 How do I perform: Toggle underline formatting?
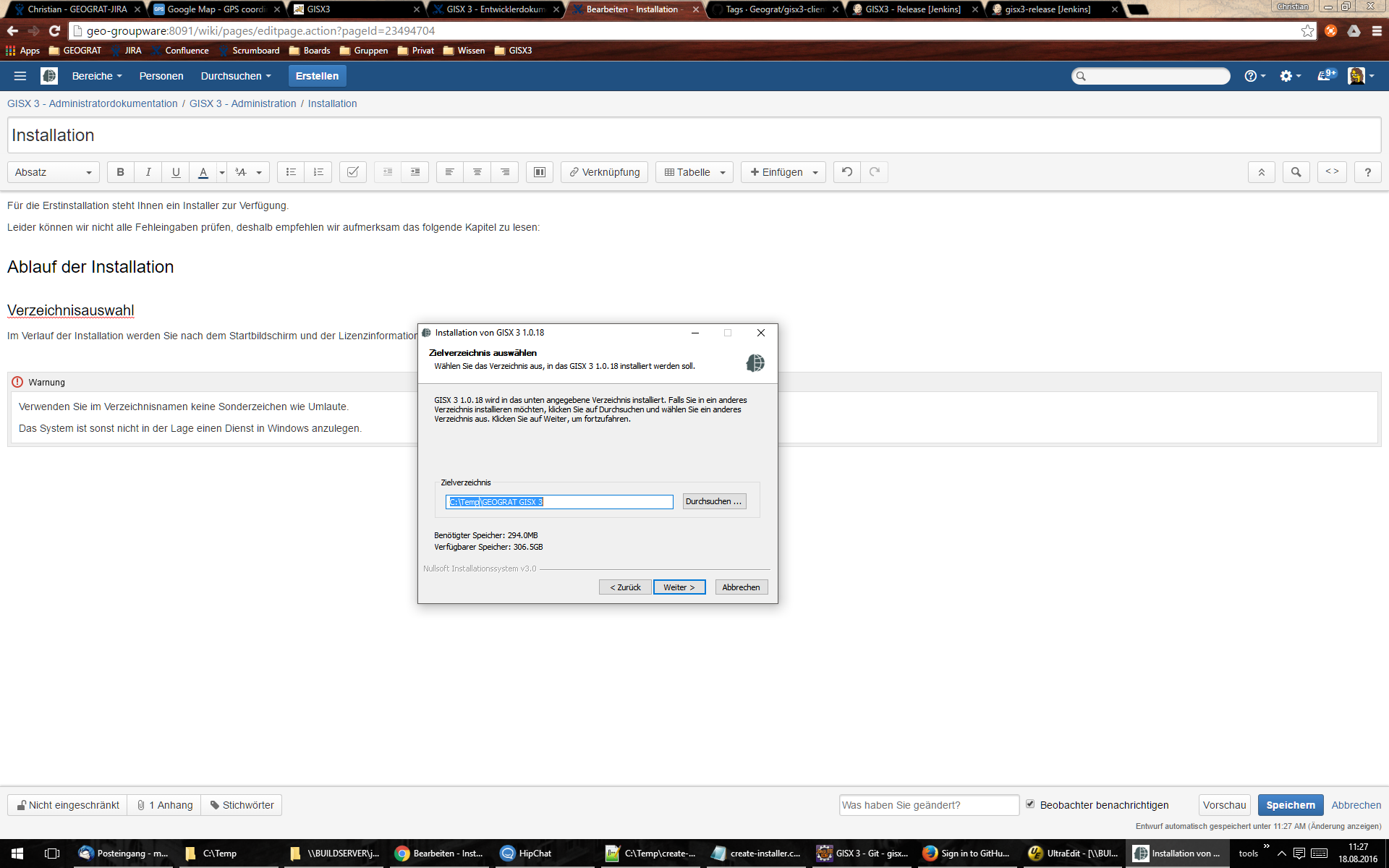176,172
